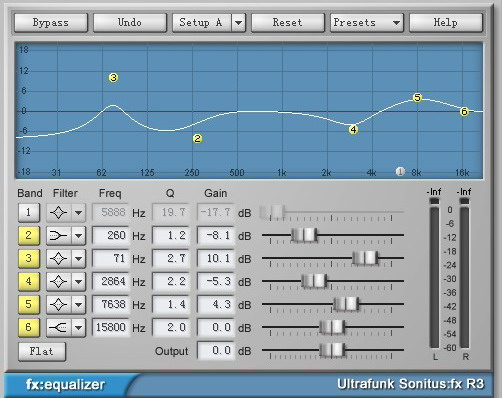Click band 5 Q field 1.4

[171, 305]
